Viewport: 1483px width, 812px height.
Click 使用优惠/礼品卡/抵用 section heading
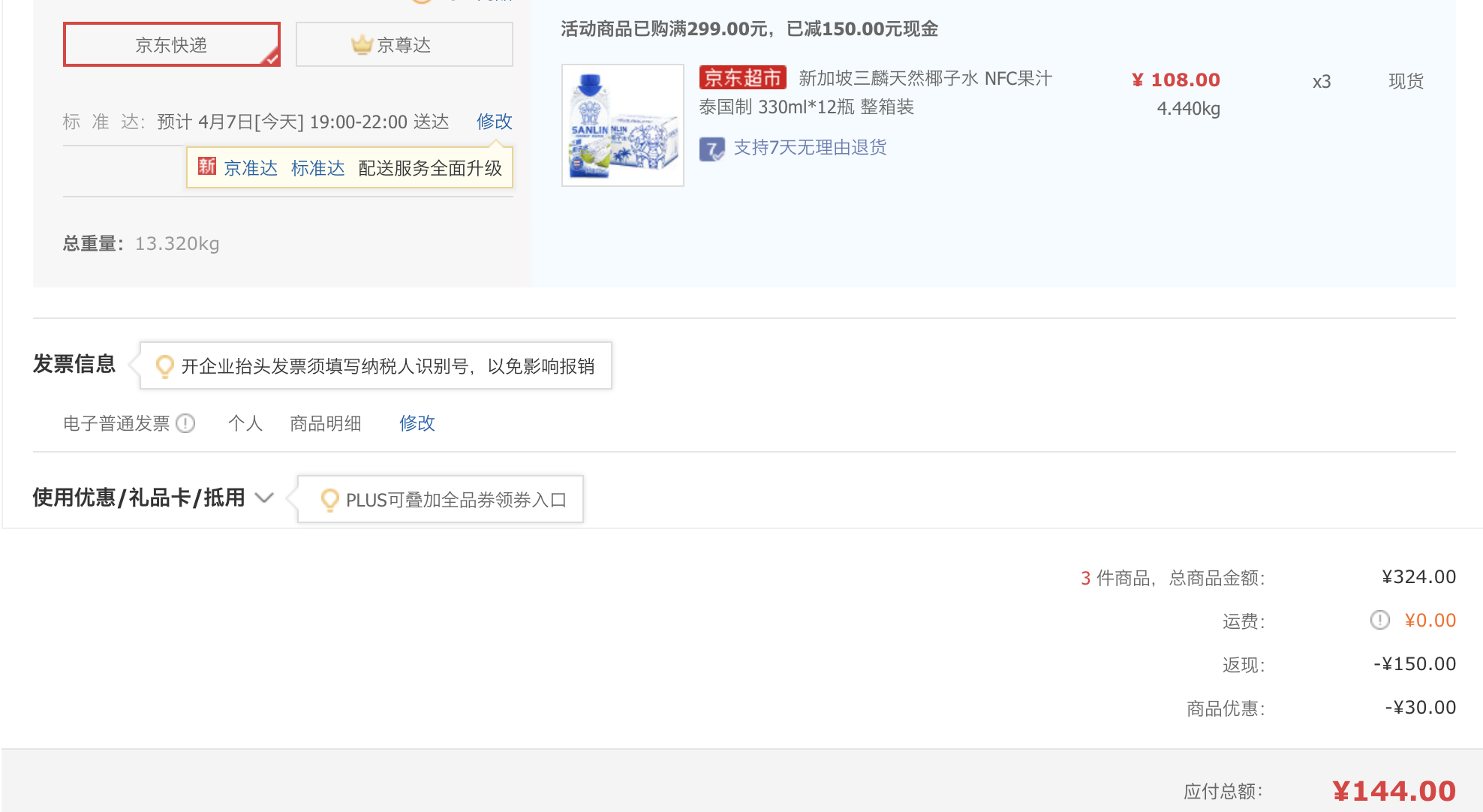pyautogui.click(x=139, y=498)
